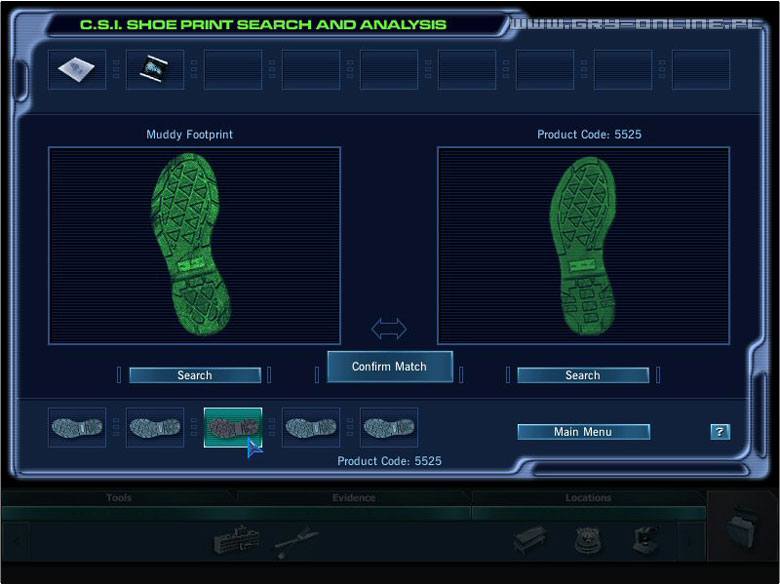This screenshot has height=585, width=780.
Task: Open the briefcase case file icon
Action: (741, 530)
